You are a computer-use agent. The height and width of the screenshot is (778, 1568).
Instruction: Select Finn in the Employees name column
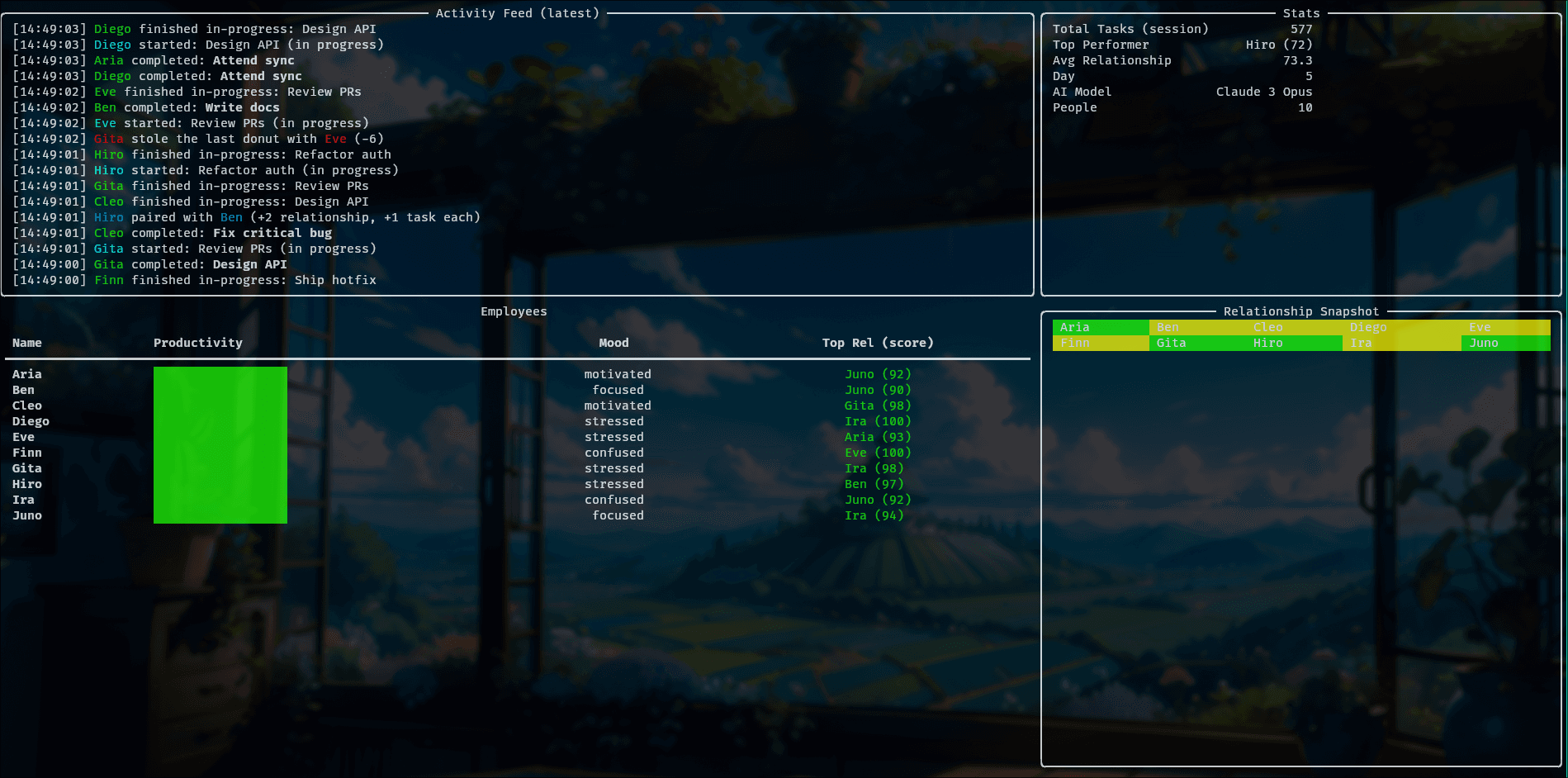[x=26, y=453]
